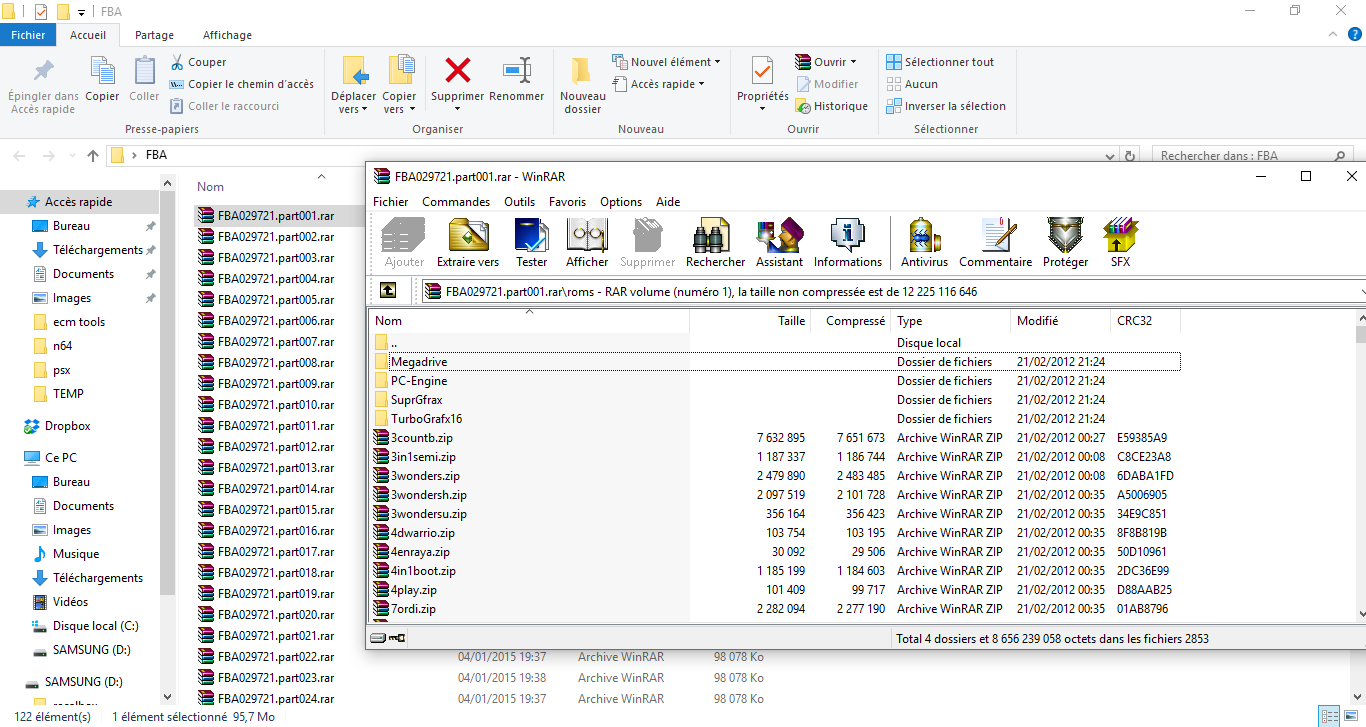Open Partage tab in Explorer ribbon
The height and width of the screenshot is (727, 1366).
[154, 35]
